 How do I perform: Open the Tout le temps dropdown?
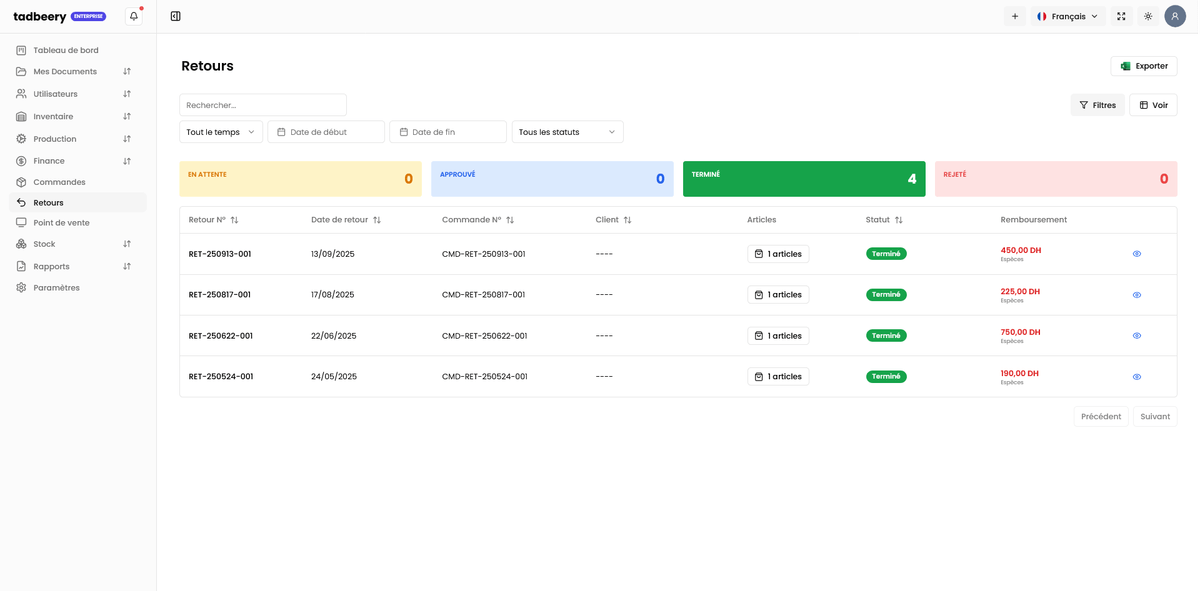click(221, 132)
